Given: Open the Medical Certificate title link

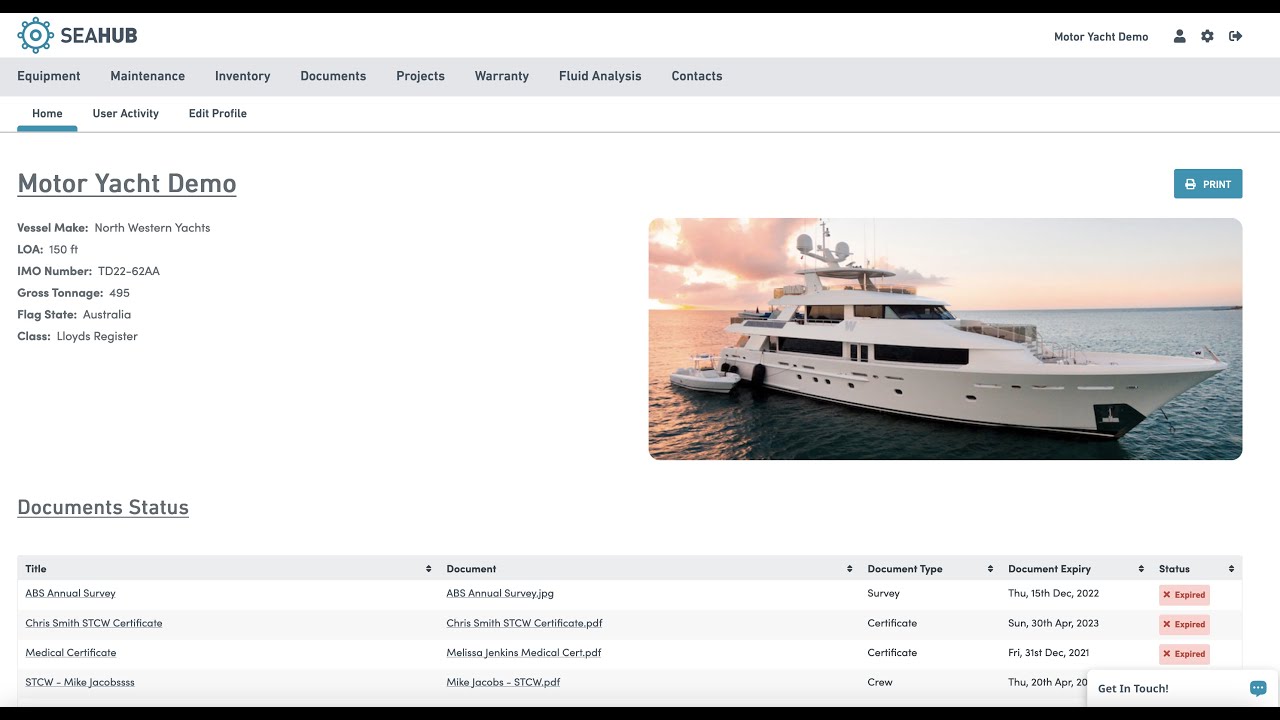Looking at the screenshot, I should point(71,653).
